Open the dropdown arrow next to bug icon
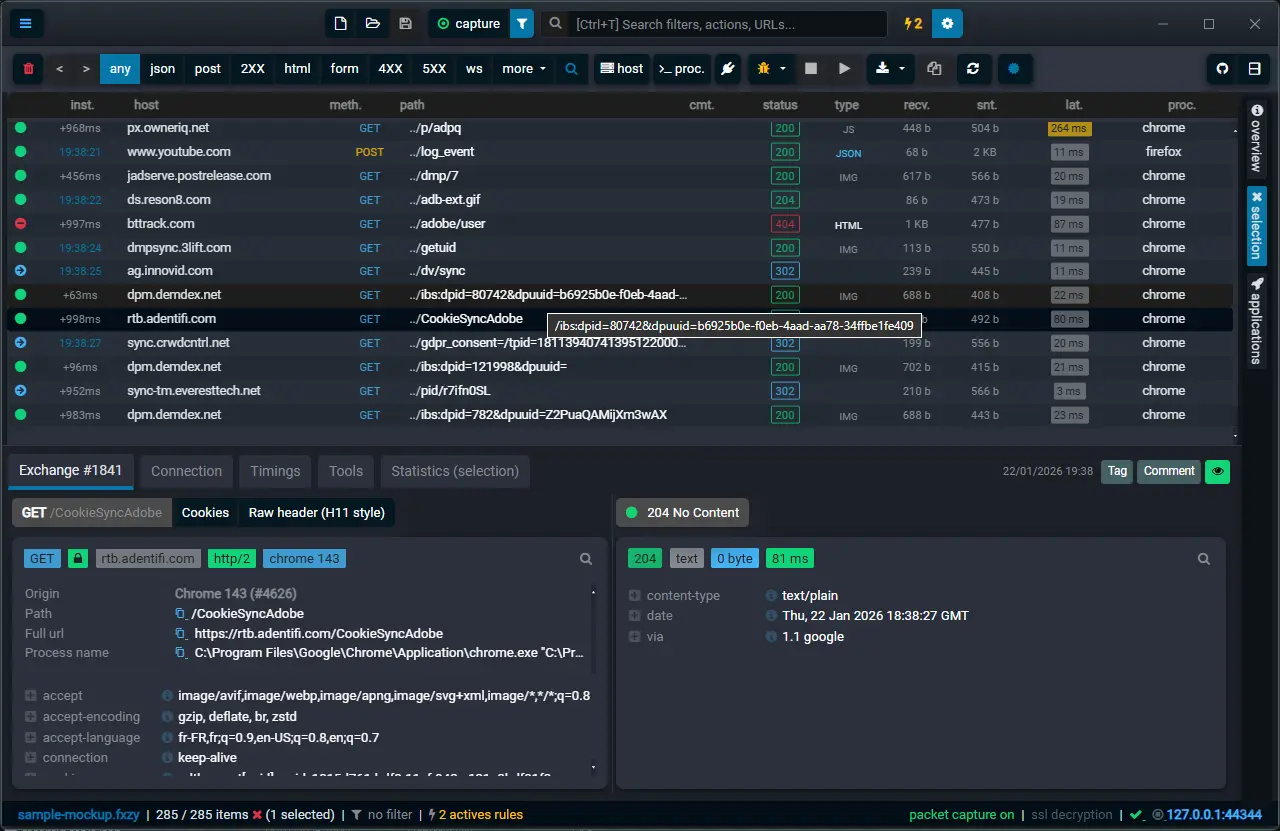 [x=783, y=69]
